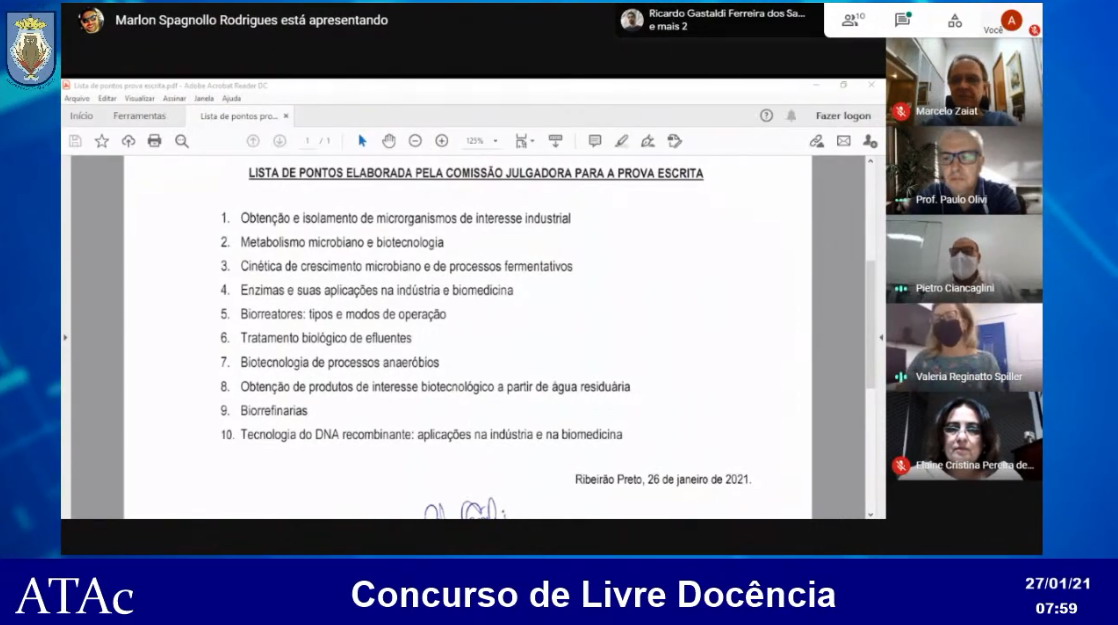Click the page number input field
Viewport: 1118px width, 625px height.
coord(307,141)
